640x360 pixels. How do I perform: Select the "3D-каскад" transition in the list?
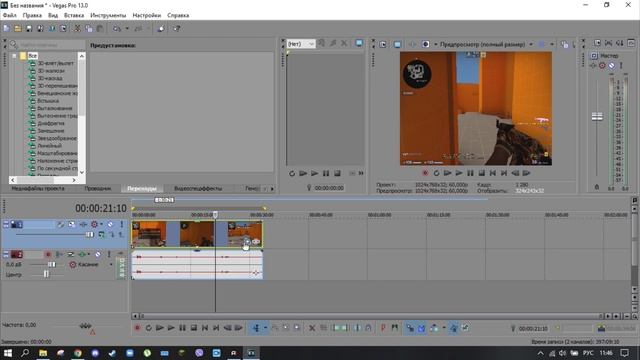(50, 78)
